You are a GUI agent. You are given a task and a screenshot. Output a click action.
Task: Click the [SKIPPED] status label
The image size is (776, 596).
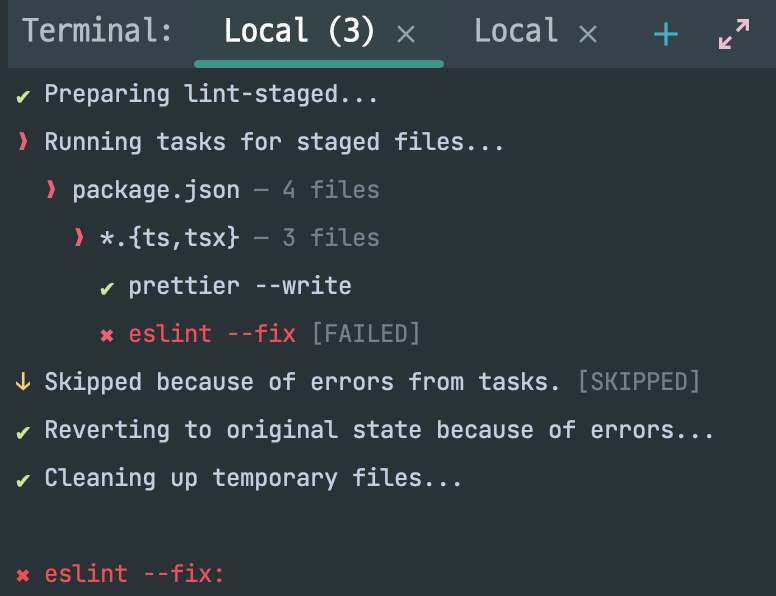pos(639,381)
